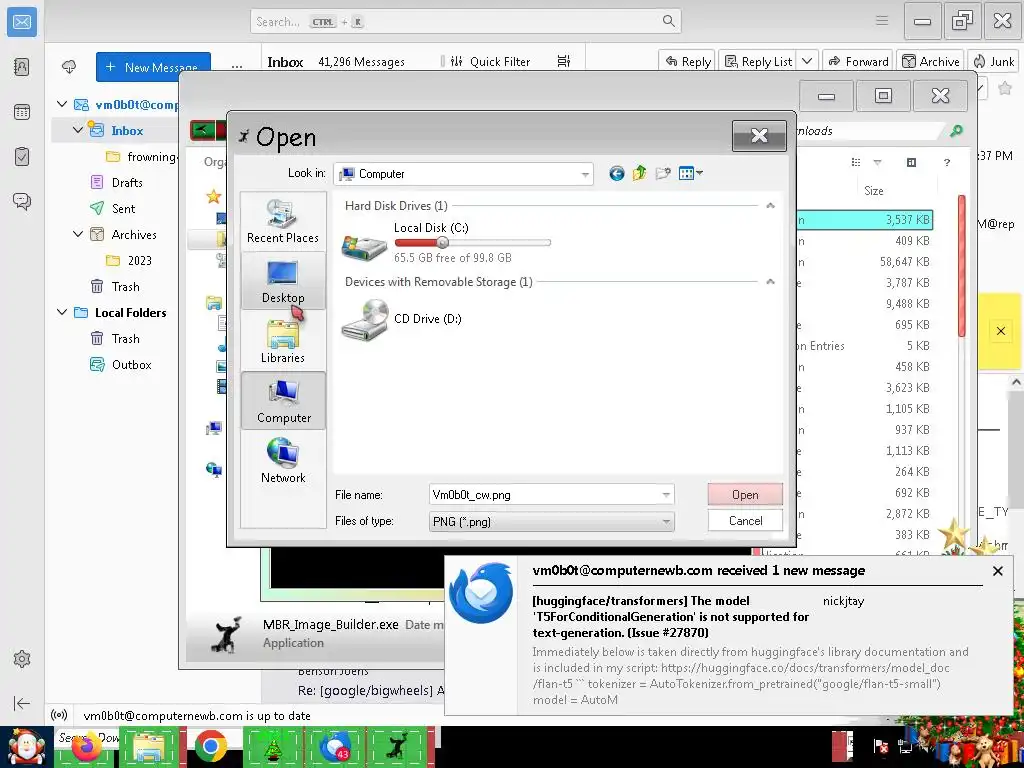Collapse the Hard Disk Drives group

(770, 206)
